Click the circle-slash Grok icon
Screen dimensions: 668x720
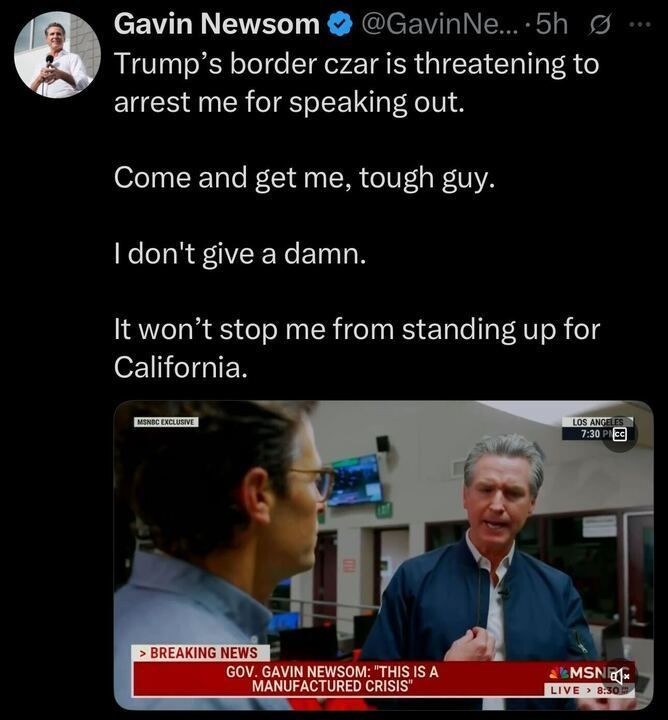click(x=600, y=25)
